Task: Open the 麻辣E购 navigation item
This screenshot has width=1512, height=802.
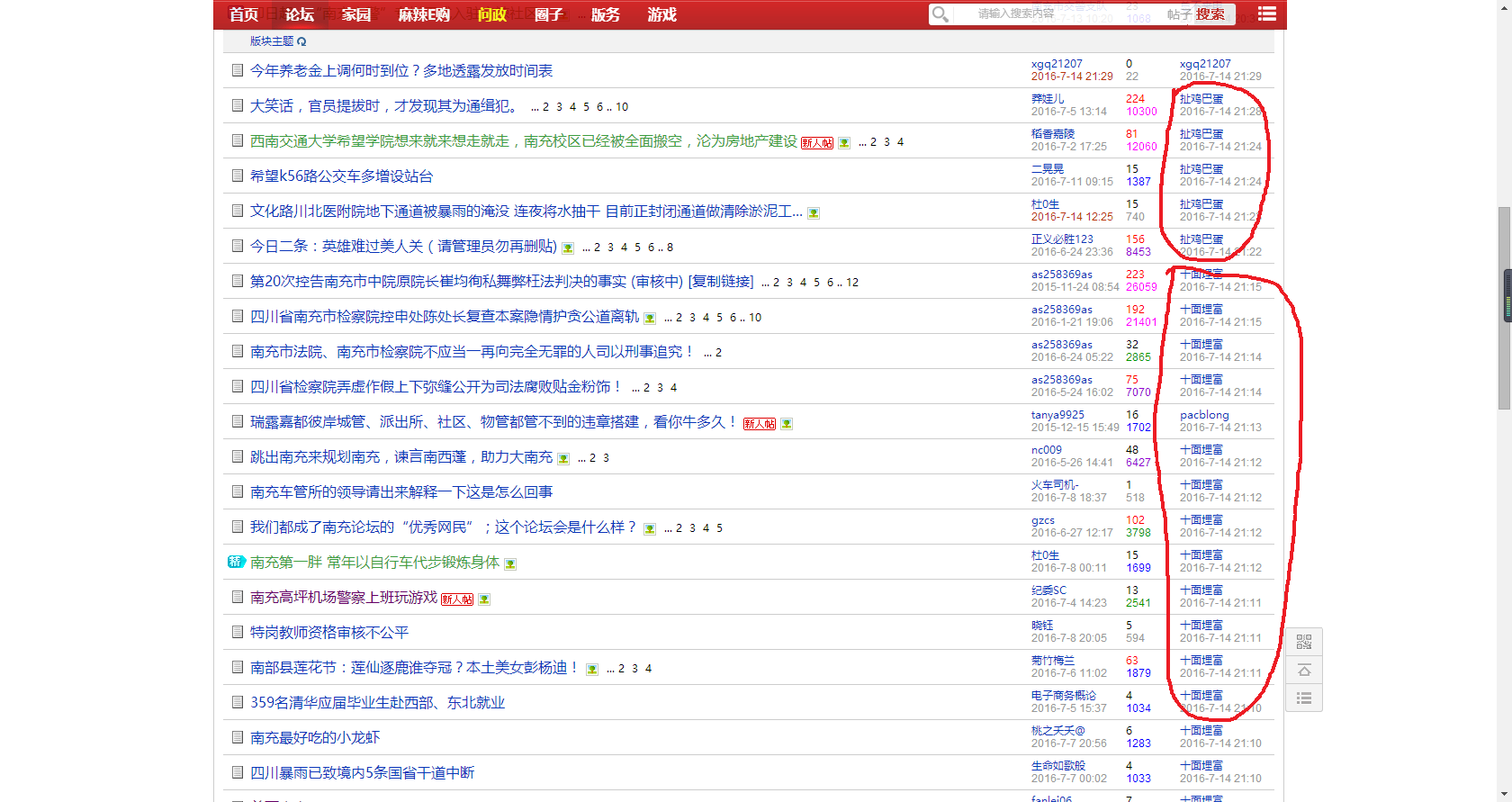Action: pos(424,14)
